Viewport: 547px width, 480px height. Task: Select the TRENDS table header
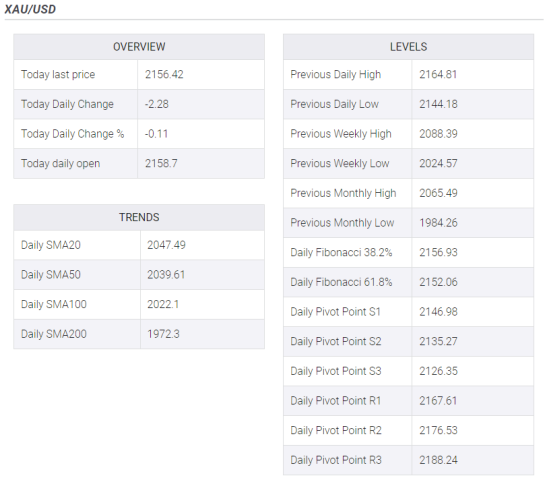(x=139, y=217)
